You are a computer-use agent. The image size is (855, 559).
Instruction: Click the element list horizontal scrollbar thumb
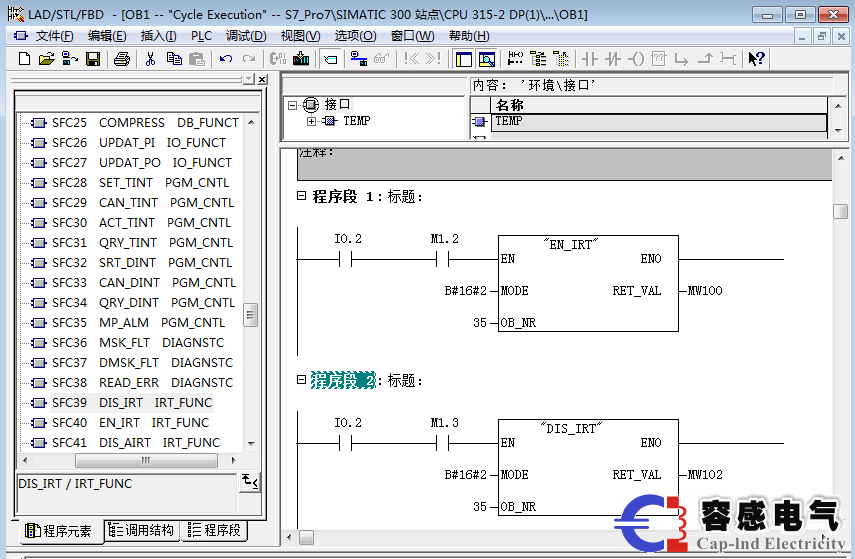tap(146, 460)
